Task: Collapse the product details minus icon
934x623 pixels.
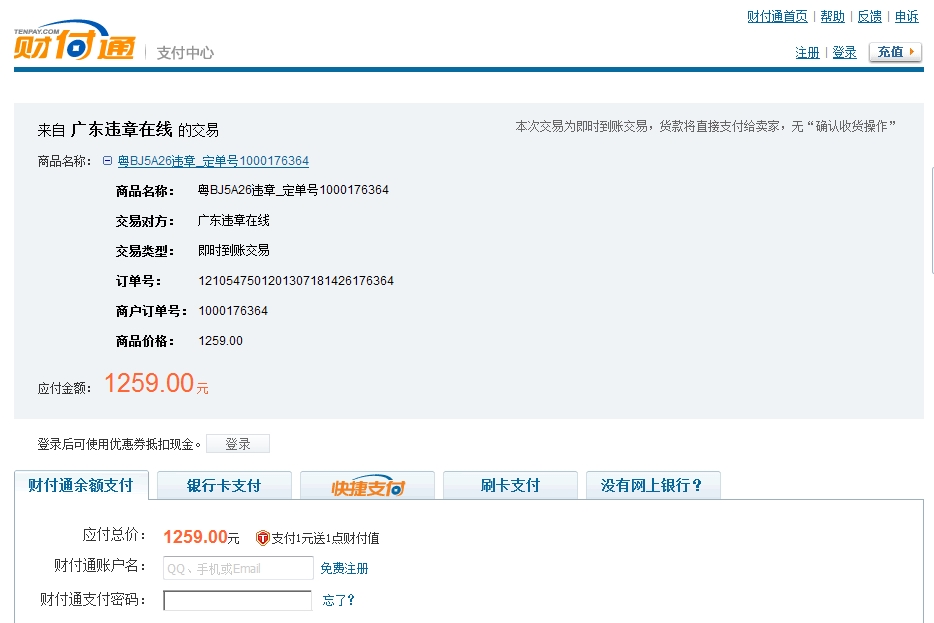Action: click(107, 161)
